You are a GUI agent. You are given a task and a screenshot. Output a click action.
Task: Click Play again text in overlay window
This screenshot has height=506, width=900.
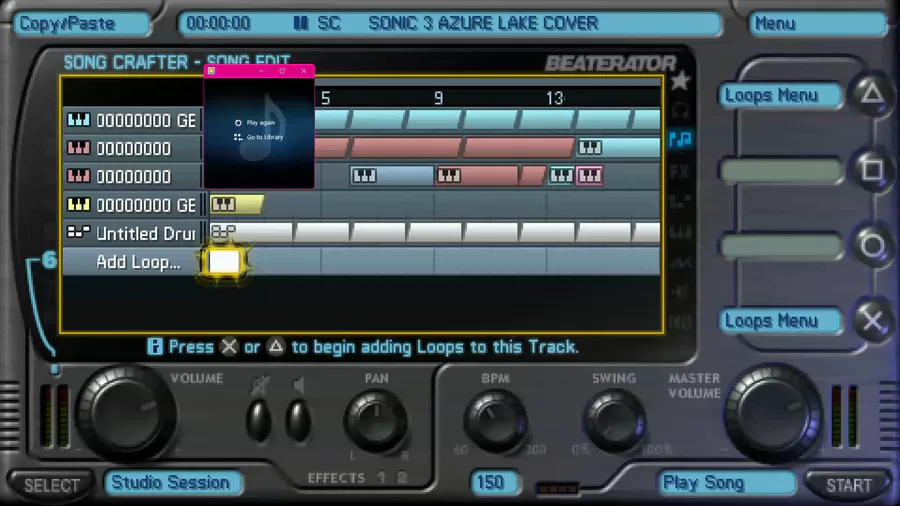coord(261,123)
